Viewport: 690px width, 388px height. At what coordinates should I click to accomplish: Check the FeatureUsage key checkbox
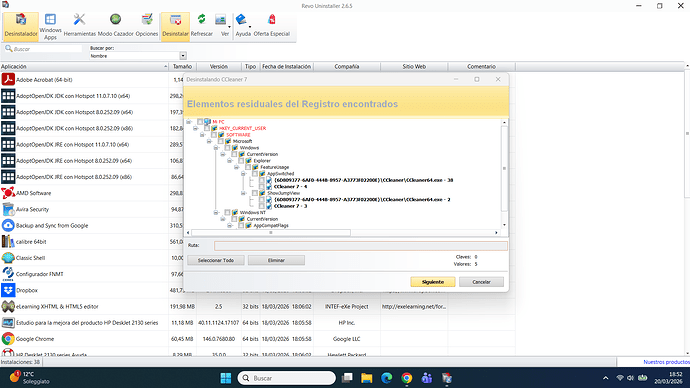248,167
